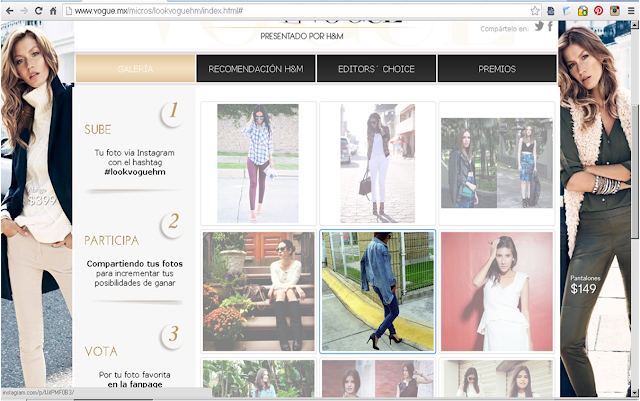
Task: Share the page on Facebook
Action: pyautogui.click(x=550, y=27)
